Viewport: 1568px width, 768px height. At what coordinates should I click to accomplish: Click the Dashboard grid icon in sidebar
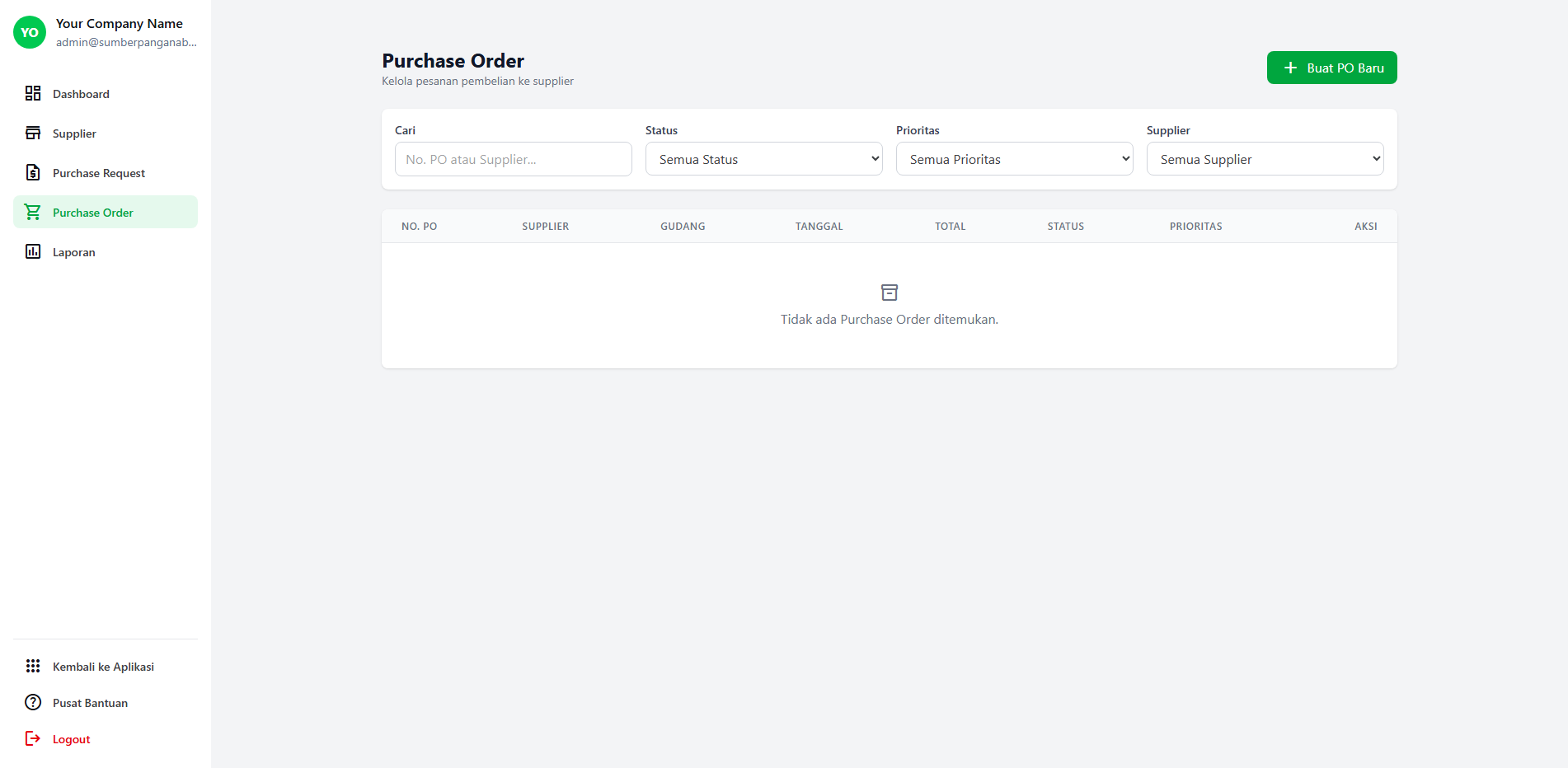tap(33, 93)
